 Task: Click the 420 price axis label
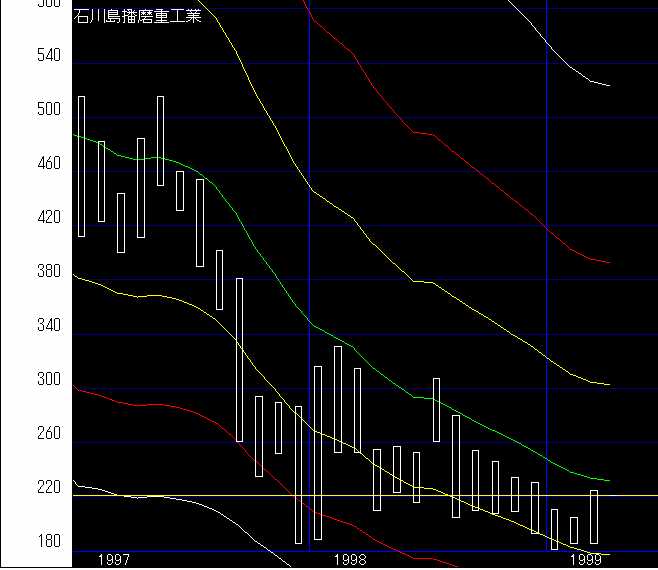click(48, 218)
